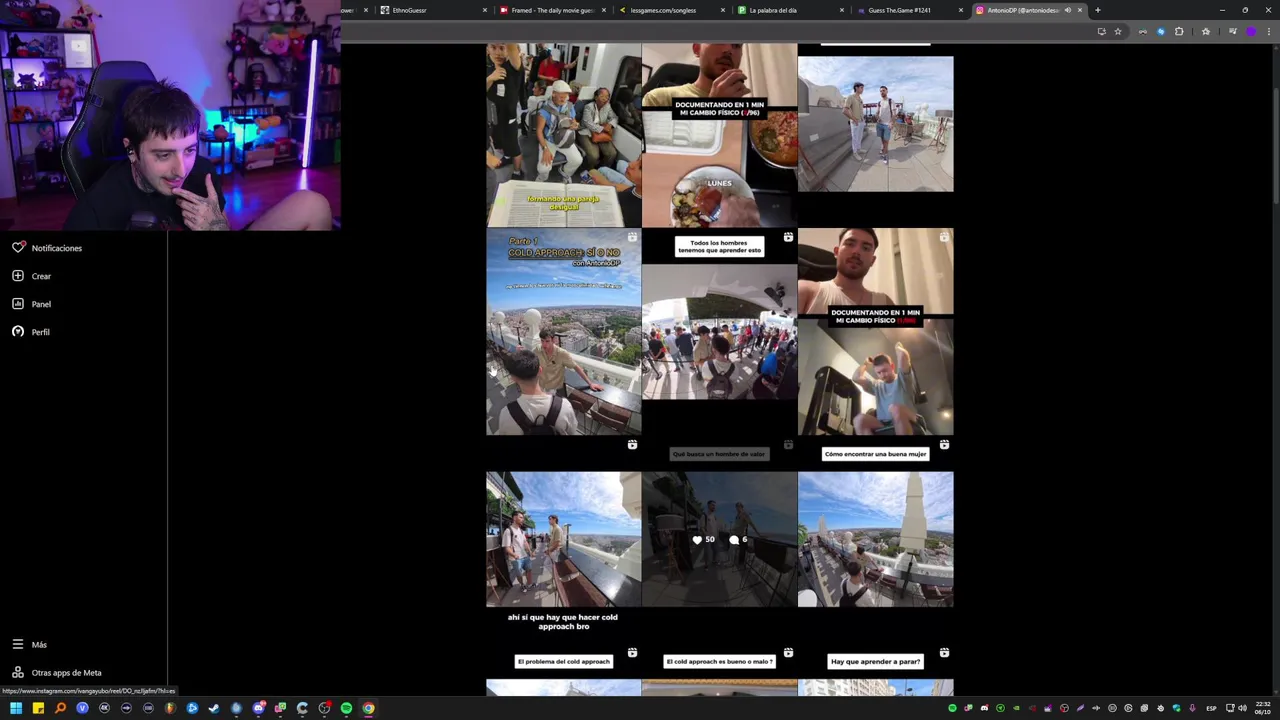Open the Search magnifier on taskbar
The width and height of the screenshot is (1280, 720).
(60, 708)
